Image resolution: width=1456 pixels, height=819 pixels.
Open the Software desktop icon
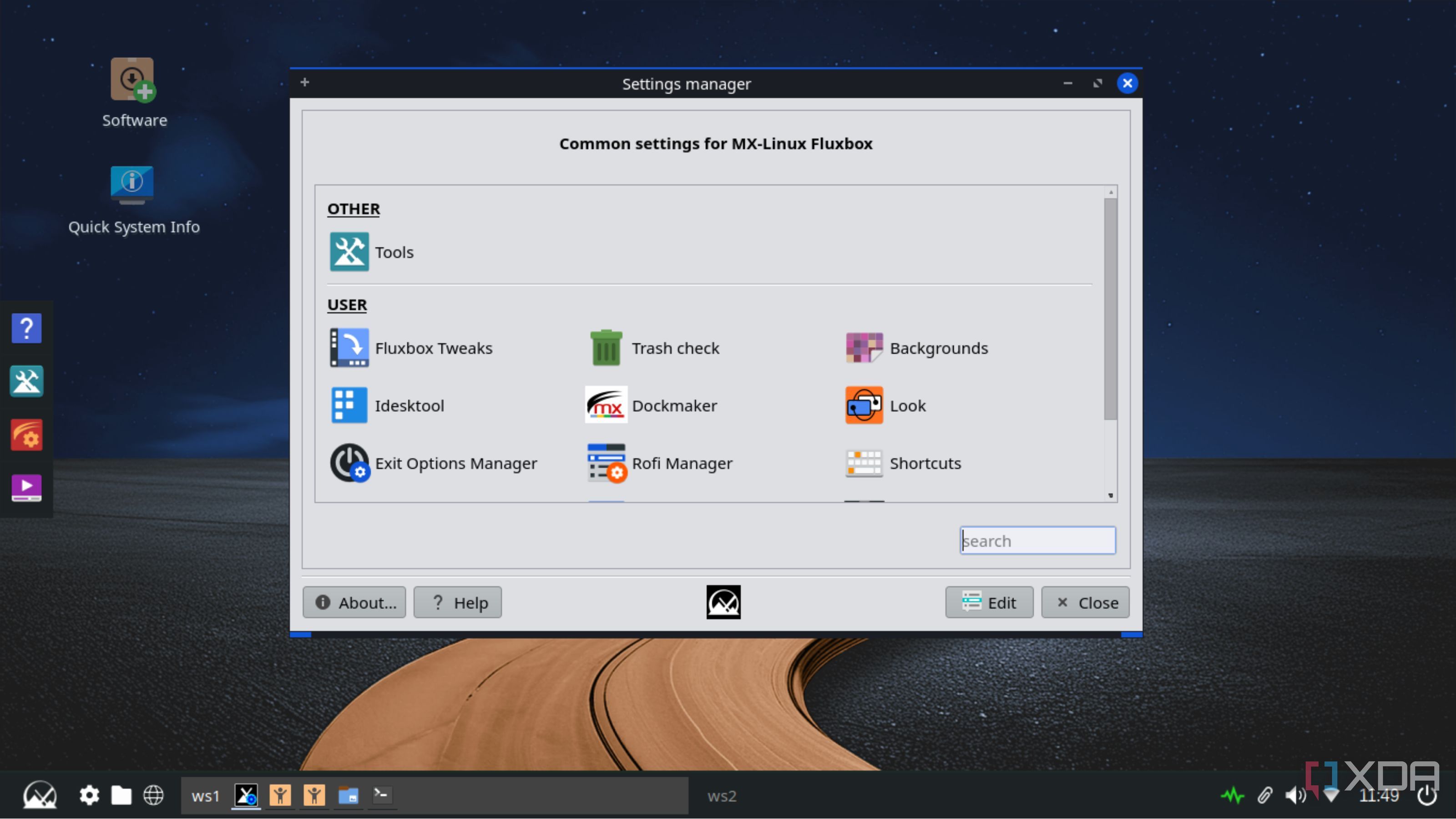point(133,80)
